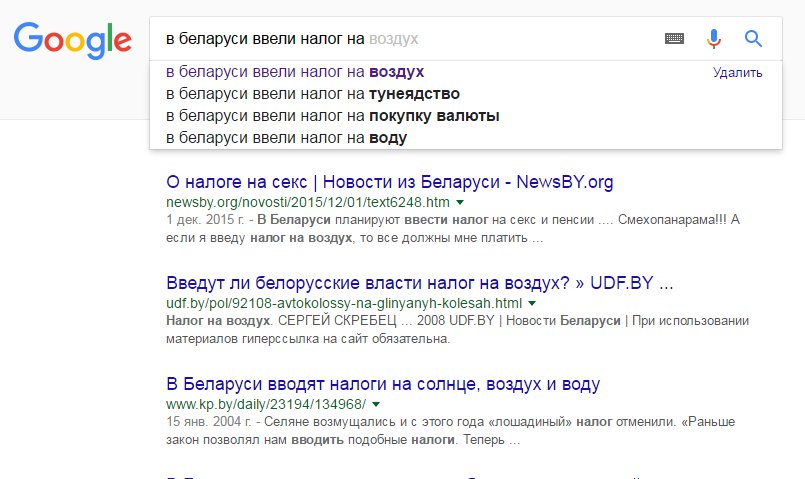The width and height of the screenshot is (805, 479).
Task: Open result "О налоге на секс | Новости из Беларуси"
Action: 390,182
